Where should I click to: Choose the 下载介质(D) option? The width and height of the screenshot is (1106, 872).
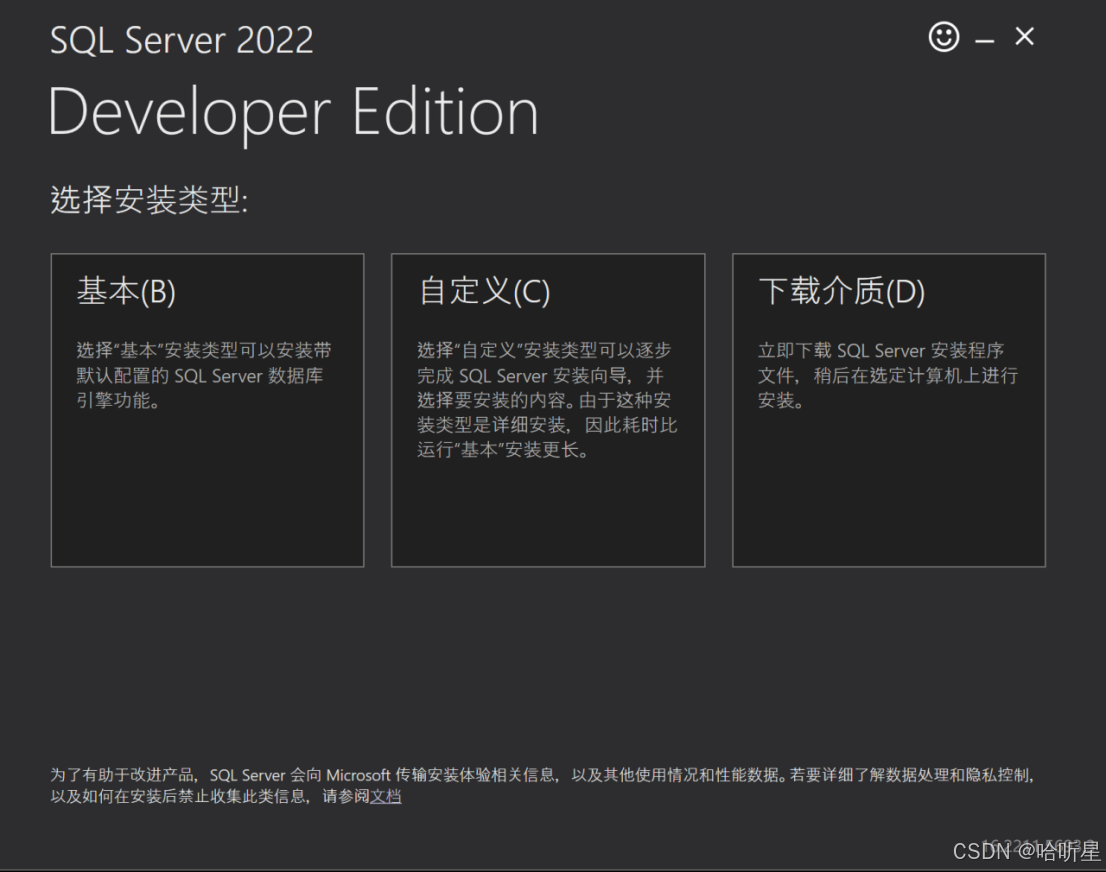[889, 410]
